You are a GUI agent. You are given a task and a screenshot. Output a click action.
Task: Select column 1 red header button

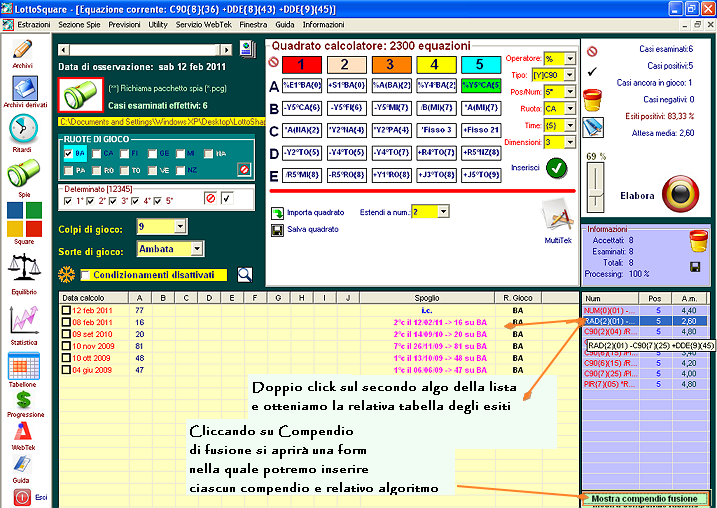[x=302, y=65]
